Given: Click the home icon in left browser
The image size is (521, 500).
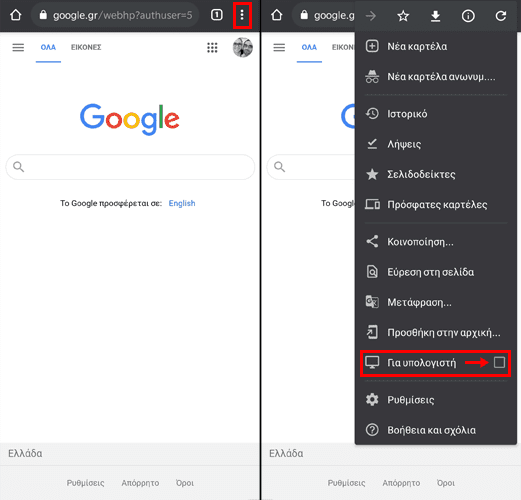Looking at the screenshot, I should [x=16, y=15].
